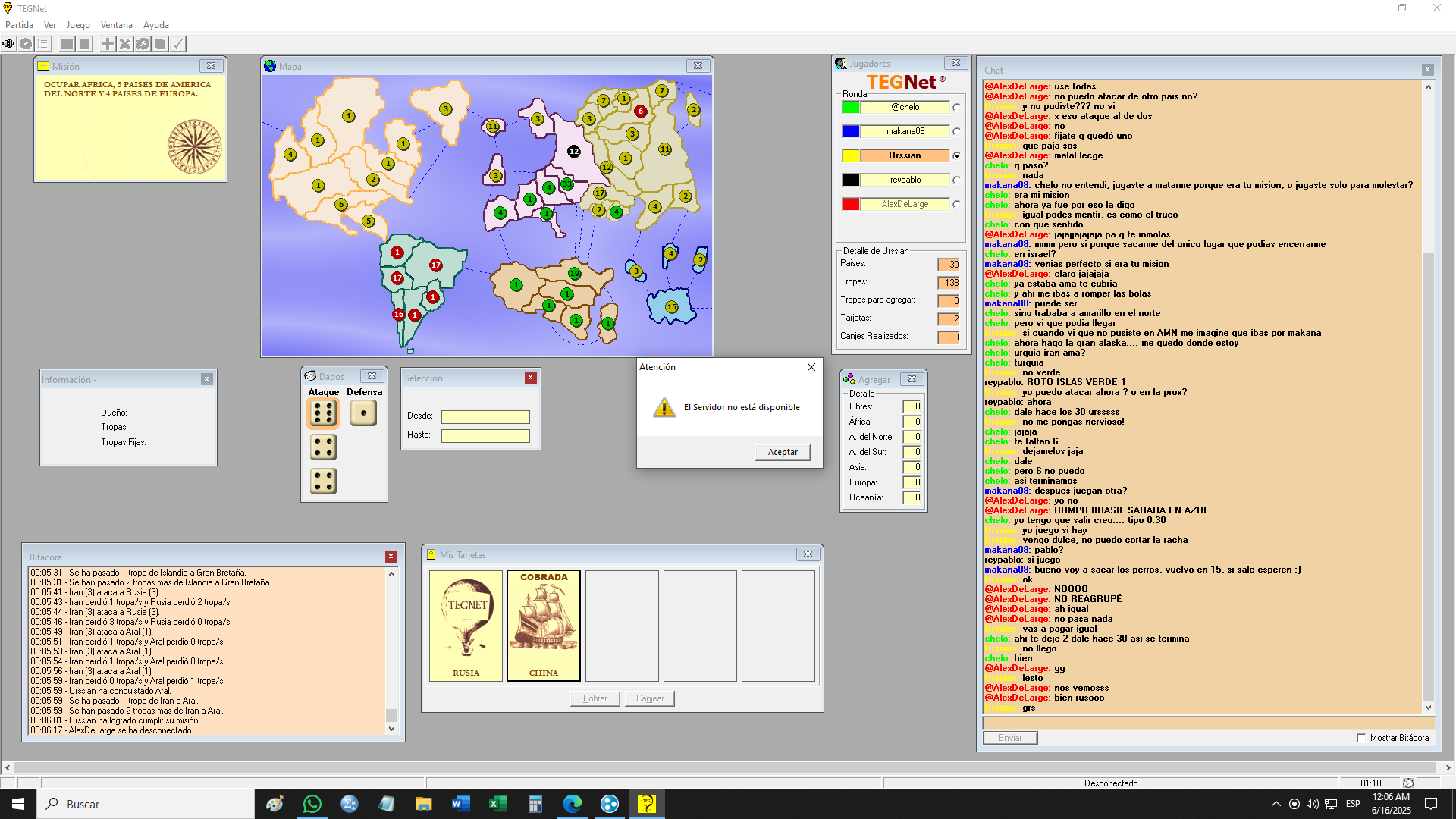1456x819 pixels.
Task: Click the Urssian player name button
Action: [905, 155]
